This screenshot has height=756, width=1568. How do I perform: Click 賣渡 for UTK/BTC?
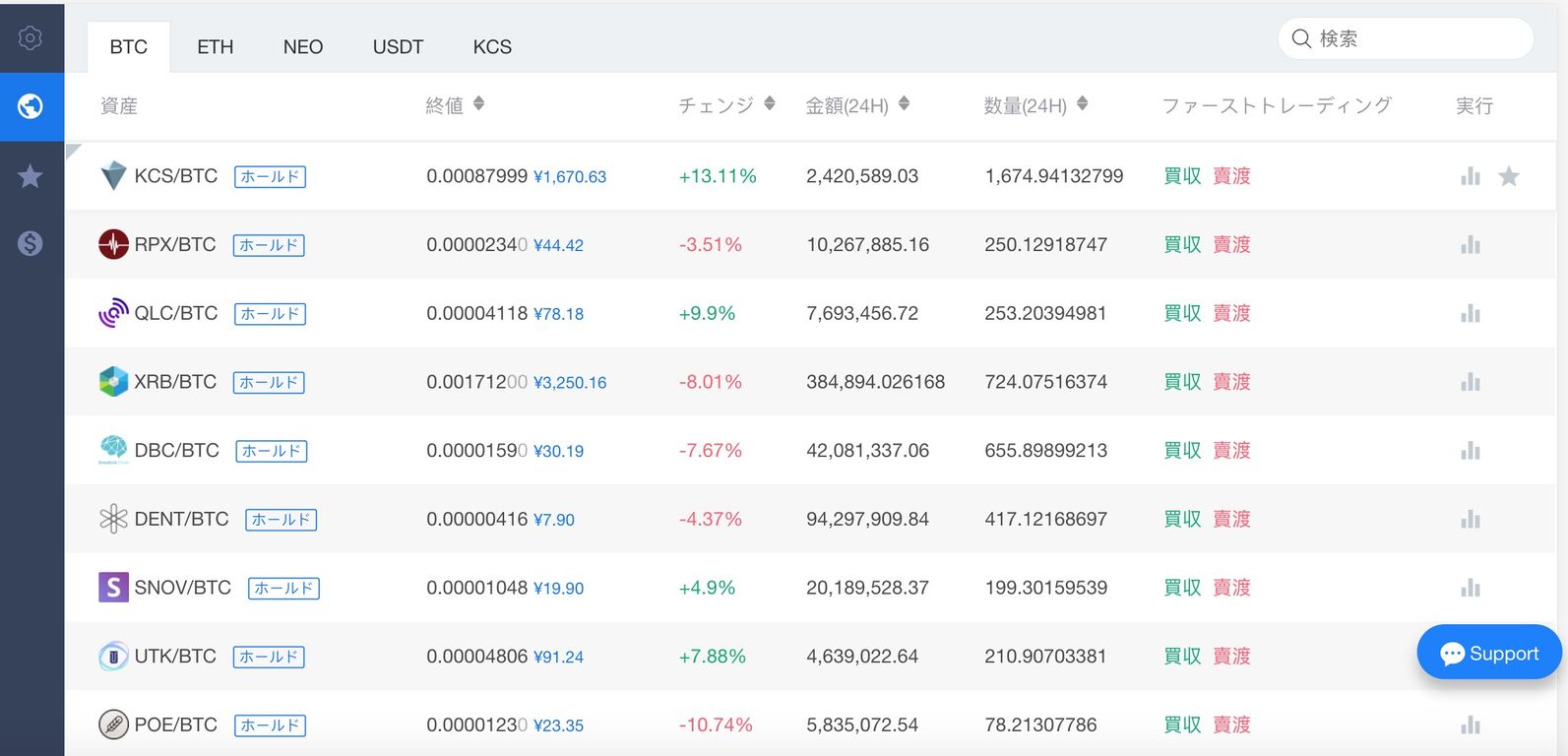coord(1231,656)
